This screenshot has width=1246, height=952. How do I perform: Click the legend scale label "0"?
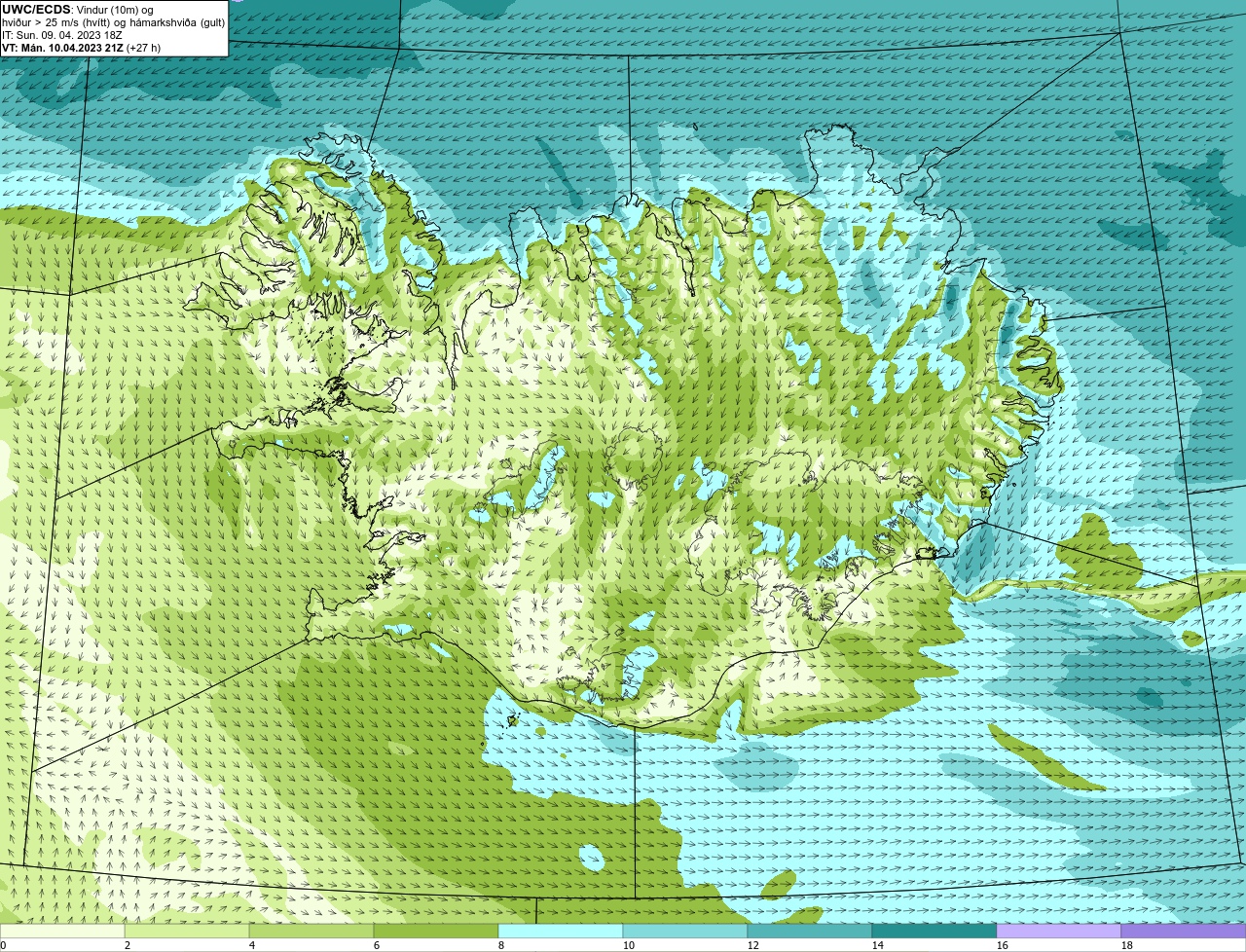[3, 945]
